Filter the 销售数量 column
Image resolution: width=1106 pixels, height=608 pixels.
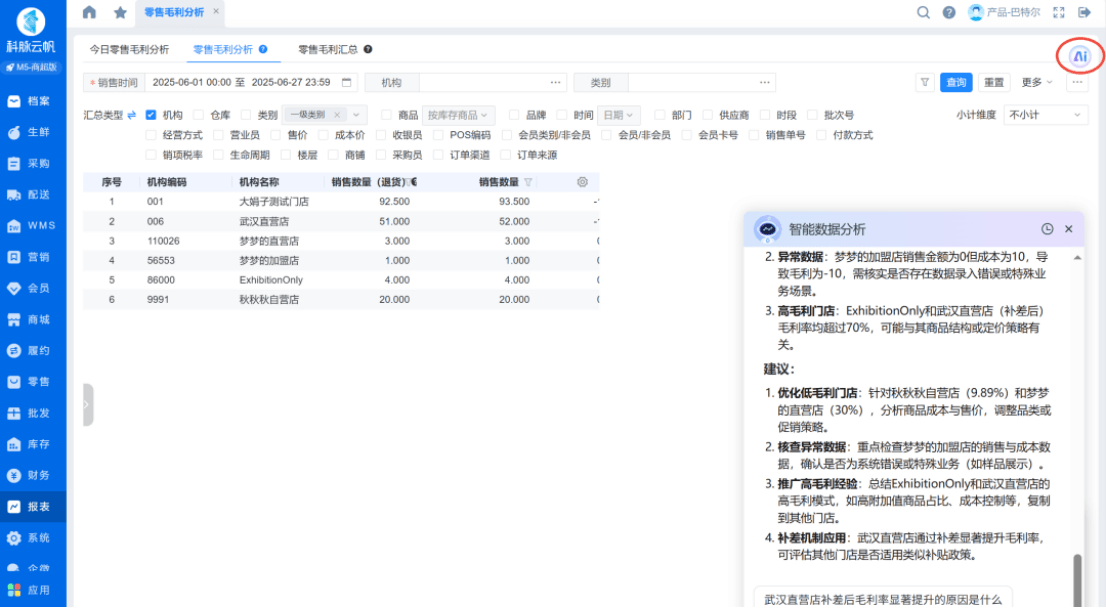coord(528,182)
